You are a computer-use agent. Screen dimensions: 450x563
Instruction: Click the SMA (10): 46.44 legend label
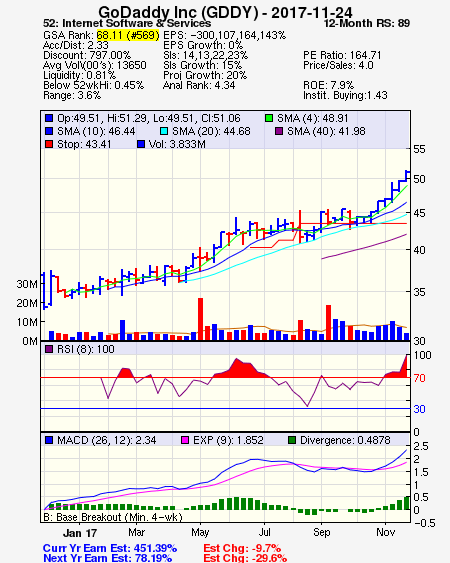point(96,131)
